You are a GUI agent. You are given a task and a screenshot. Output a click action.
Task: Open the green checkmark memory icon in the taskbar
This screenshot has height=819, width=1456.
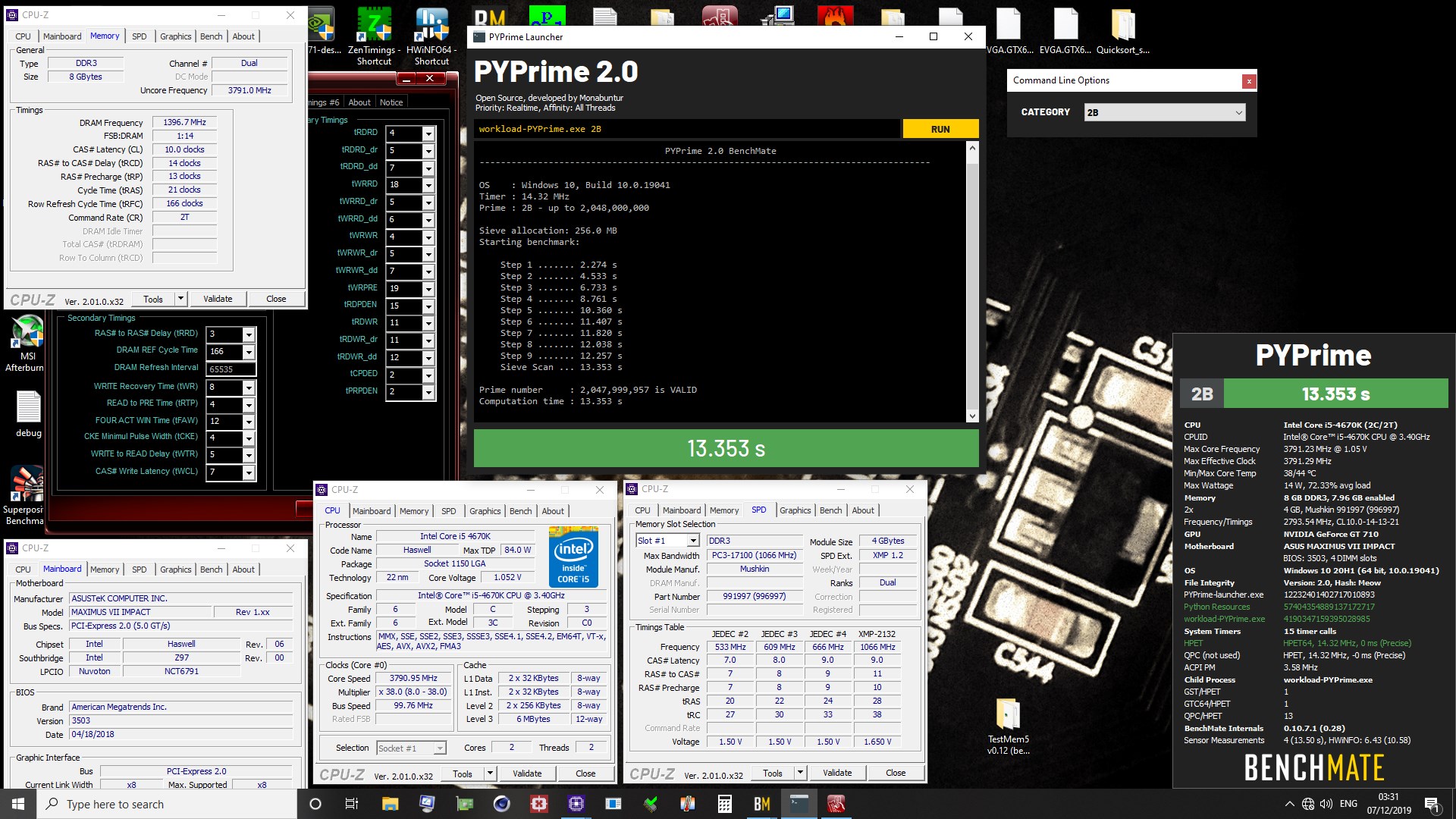(x=651, y=804)
